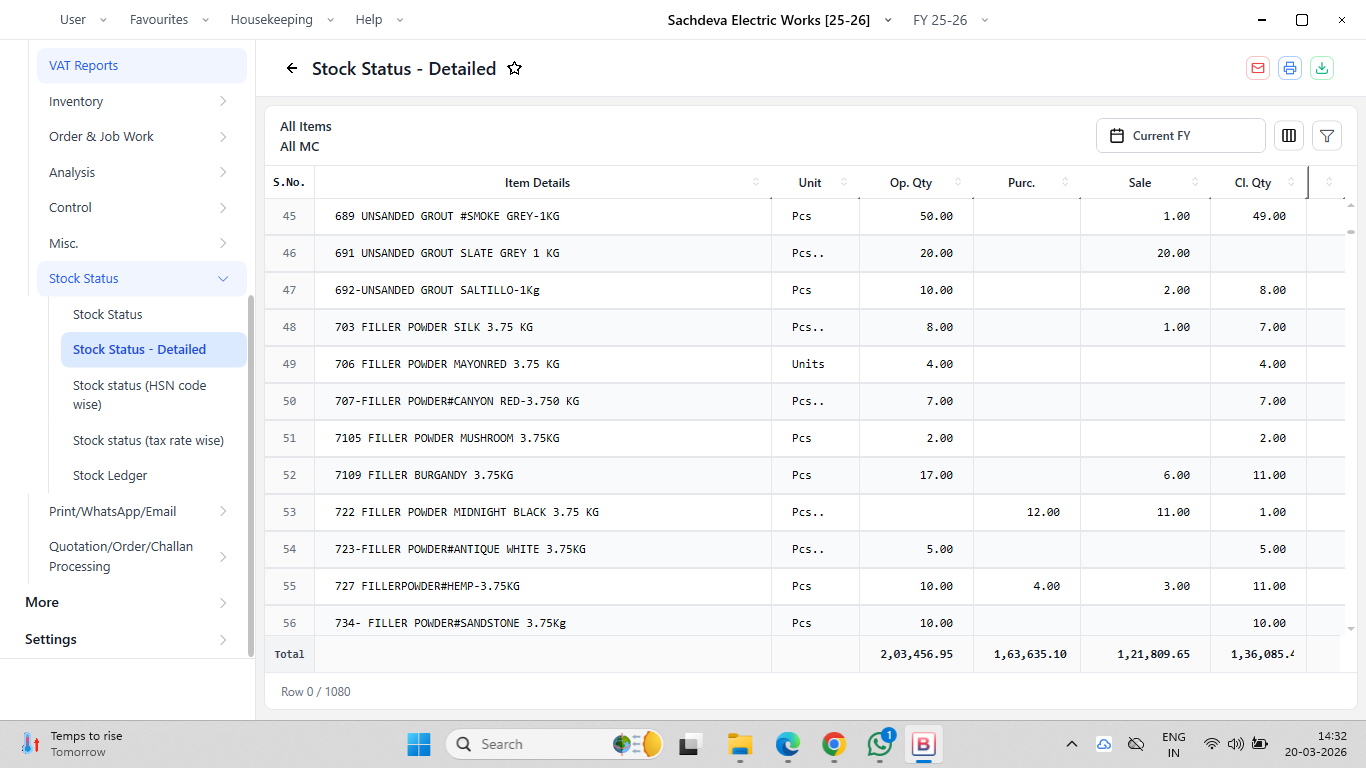This screenshot has width=1366, height=768.
Task: Open WhatsApp from taskbar
Action: click(880, 744)
